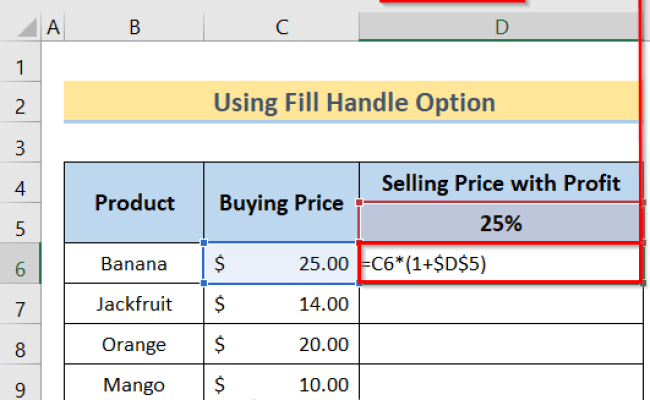Screen dimensions: 650x400
Task: Select the 25% profit cell
Action: [501, 223]
